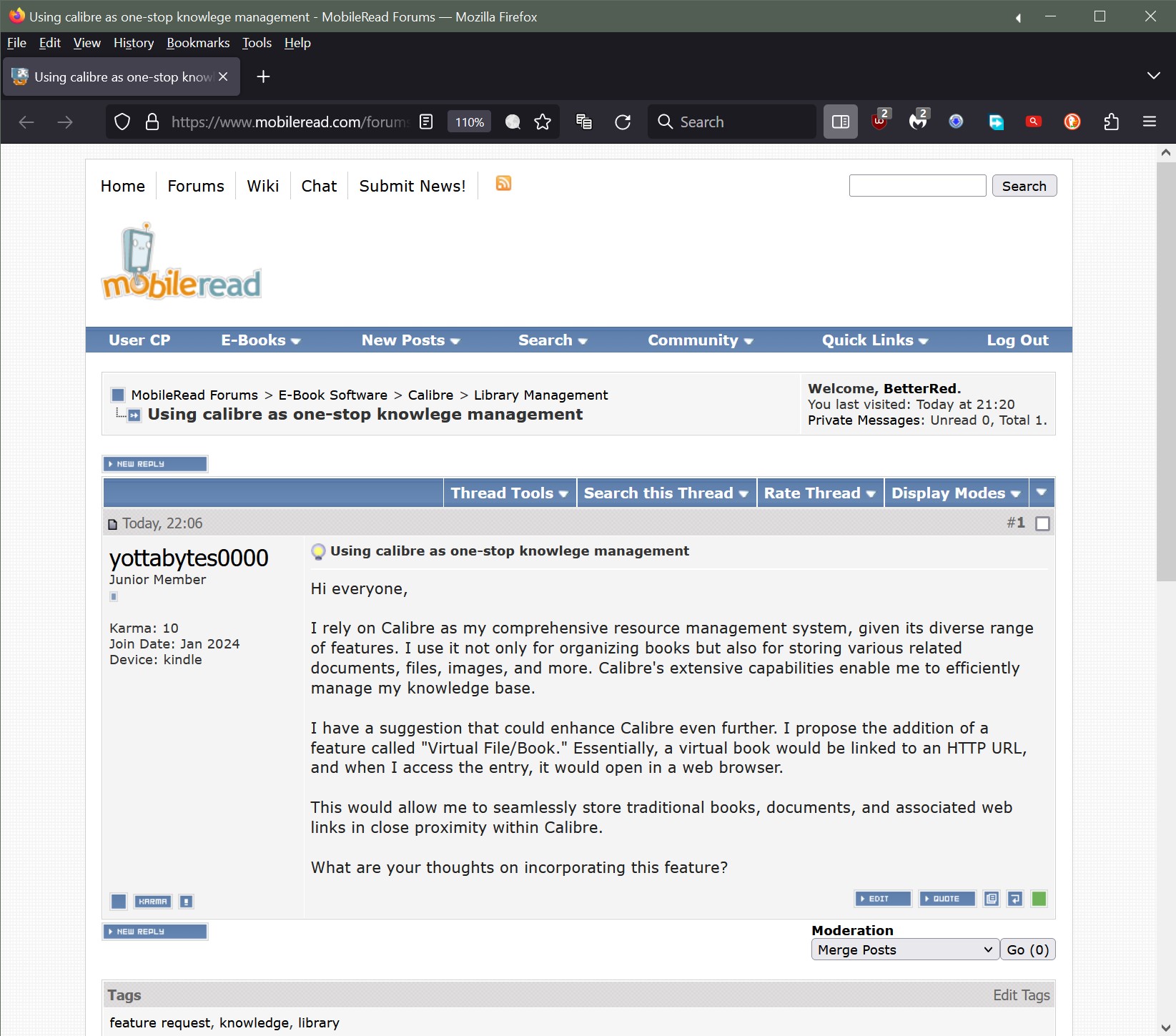
Task: Click the QUOTE post button
Action: tap(947, 899)
